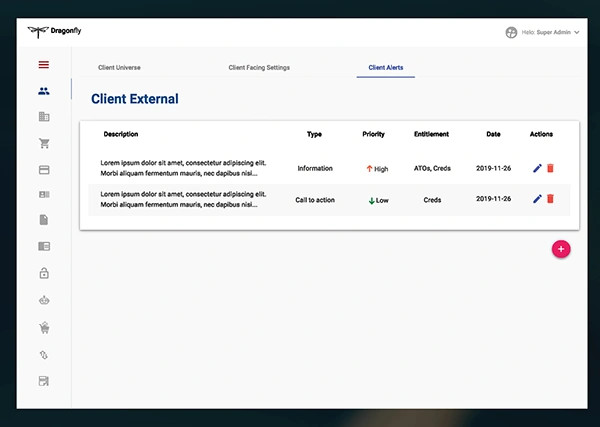This screenshot has height=427, width=600.
Task: Click the Priority column header
Action: (x=373, y=134)
